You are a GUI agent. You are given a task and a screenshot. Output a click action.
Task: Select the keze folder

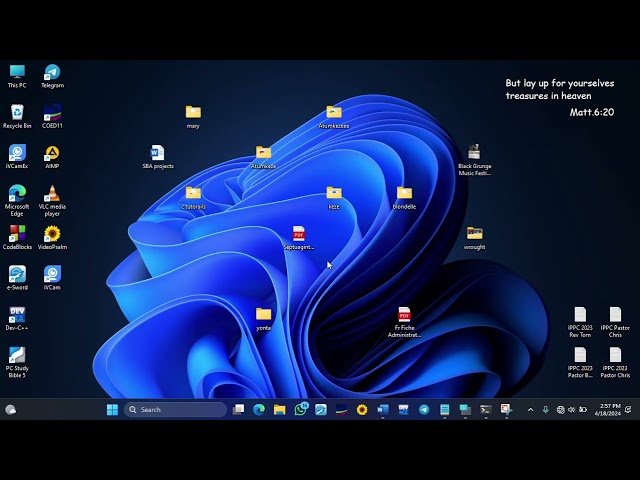[x=334, y=198]
